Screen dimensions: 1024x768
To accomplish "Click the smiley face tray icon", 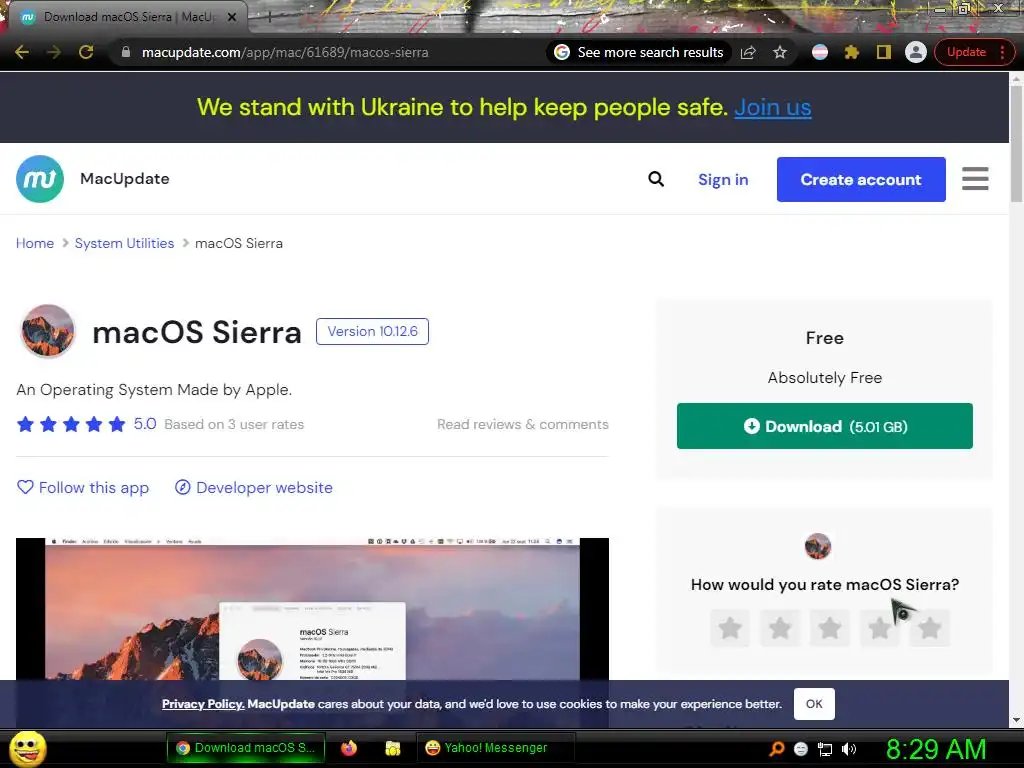I will tap(801, 749).
